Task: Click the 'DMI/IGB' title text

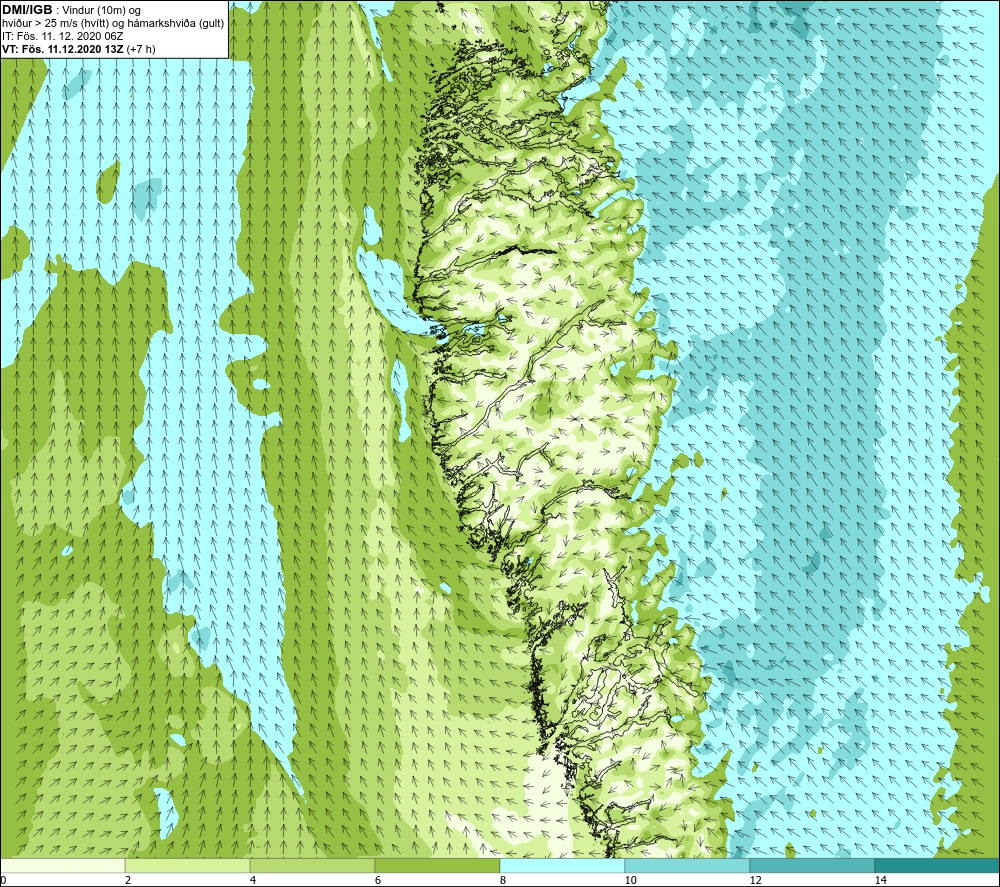Action: click(27, 10)
